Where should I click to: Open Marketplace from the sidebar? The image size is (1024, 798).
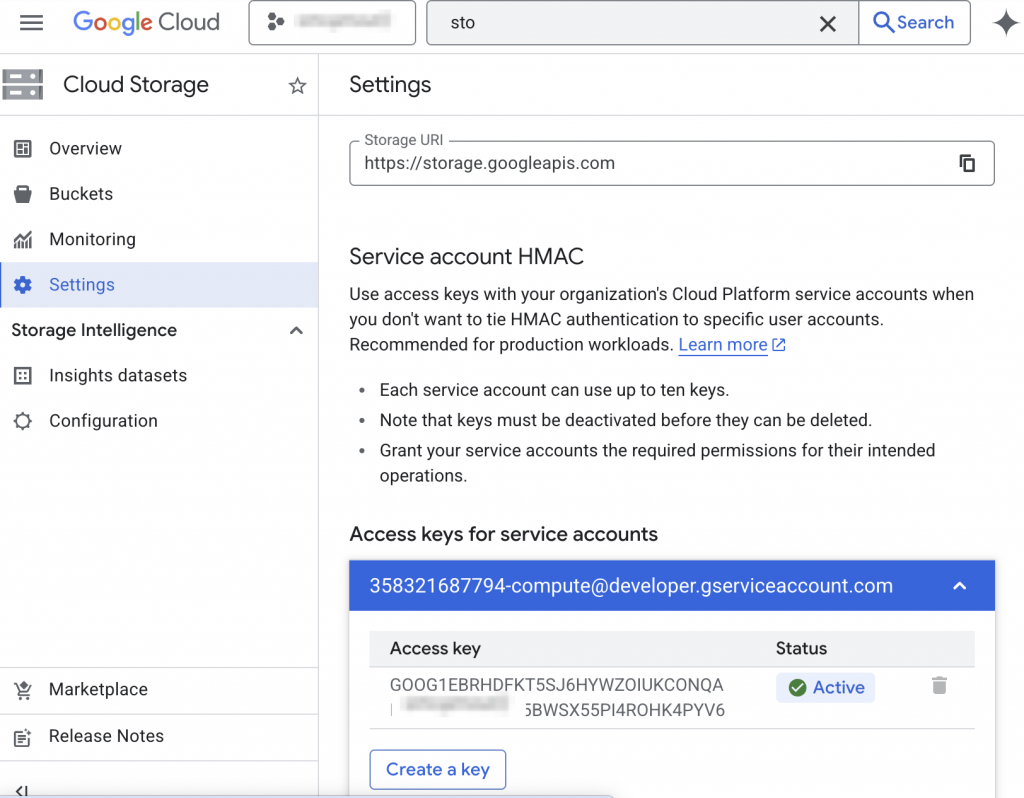point(98,690)
